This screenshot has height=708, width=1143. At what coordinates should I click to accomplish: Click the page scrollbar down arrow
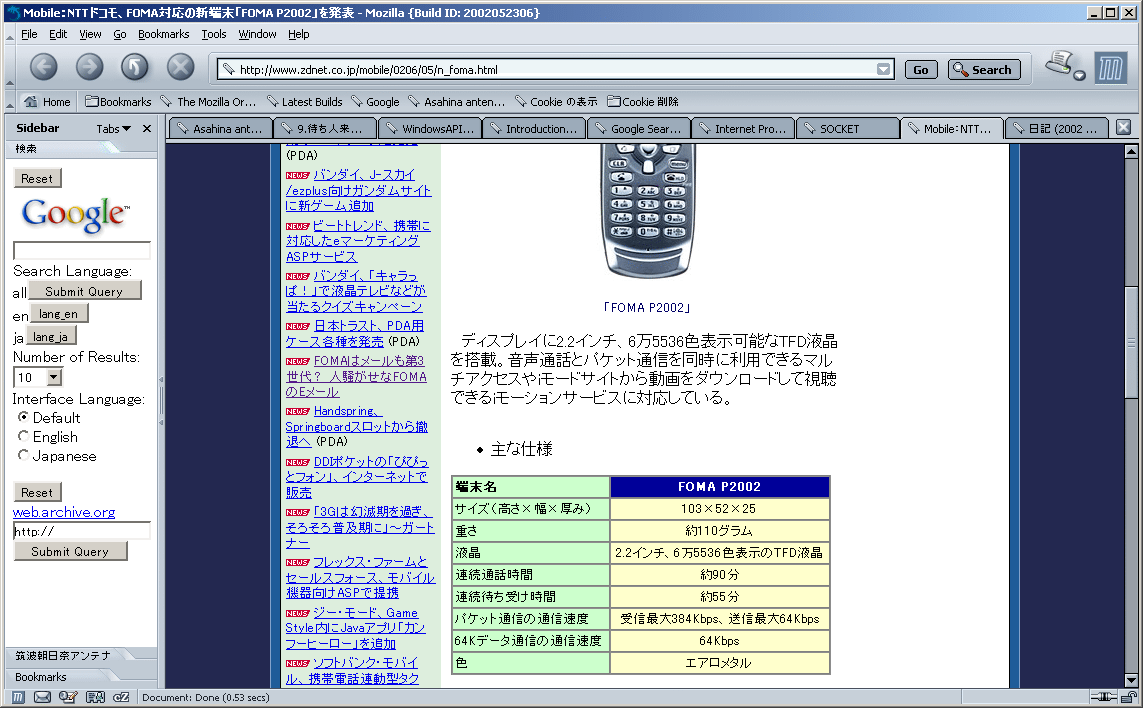click(1131, 680)
